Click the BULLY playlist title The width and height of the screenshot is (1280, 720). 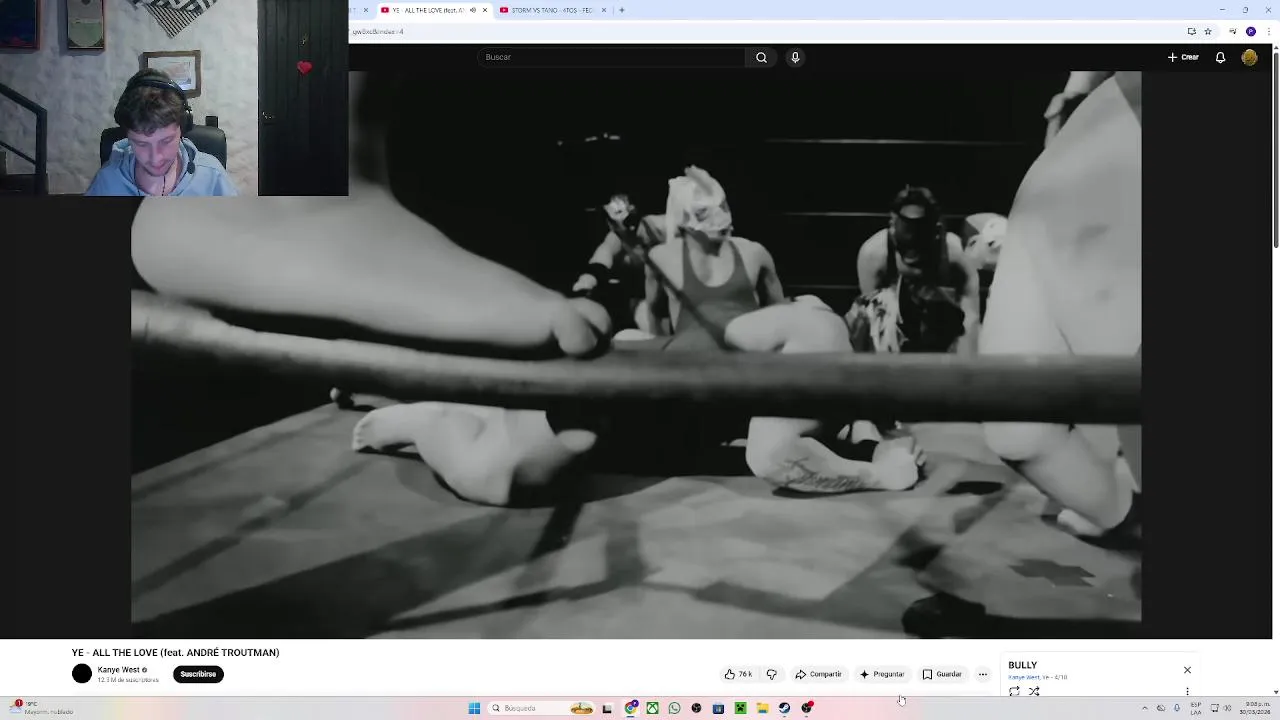(x=1022, y=665)
